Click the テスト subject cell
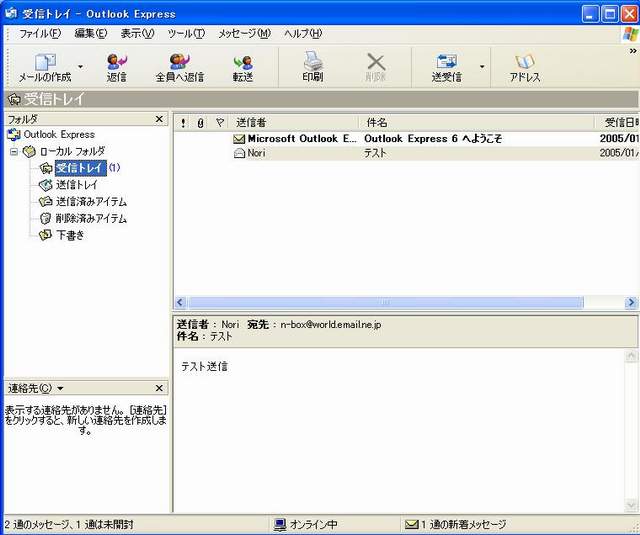Screen dimensions: 640x535 (x=376, y=153)
